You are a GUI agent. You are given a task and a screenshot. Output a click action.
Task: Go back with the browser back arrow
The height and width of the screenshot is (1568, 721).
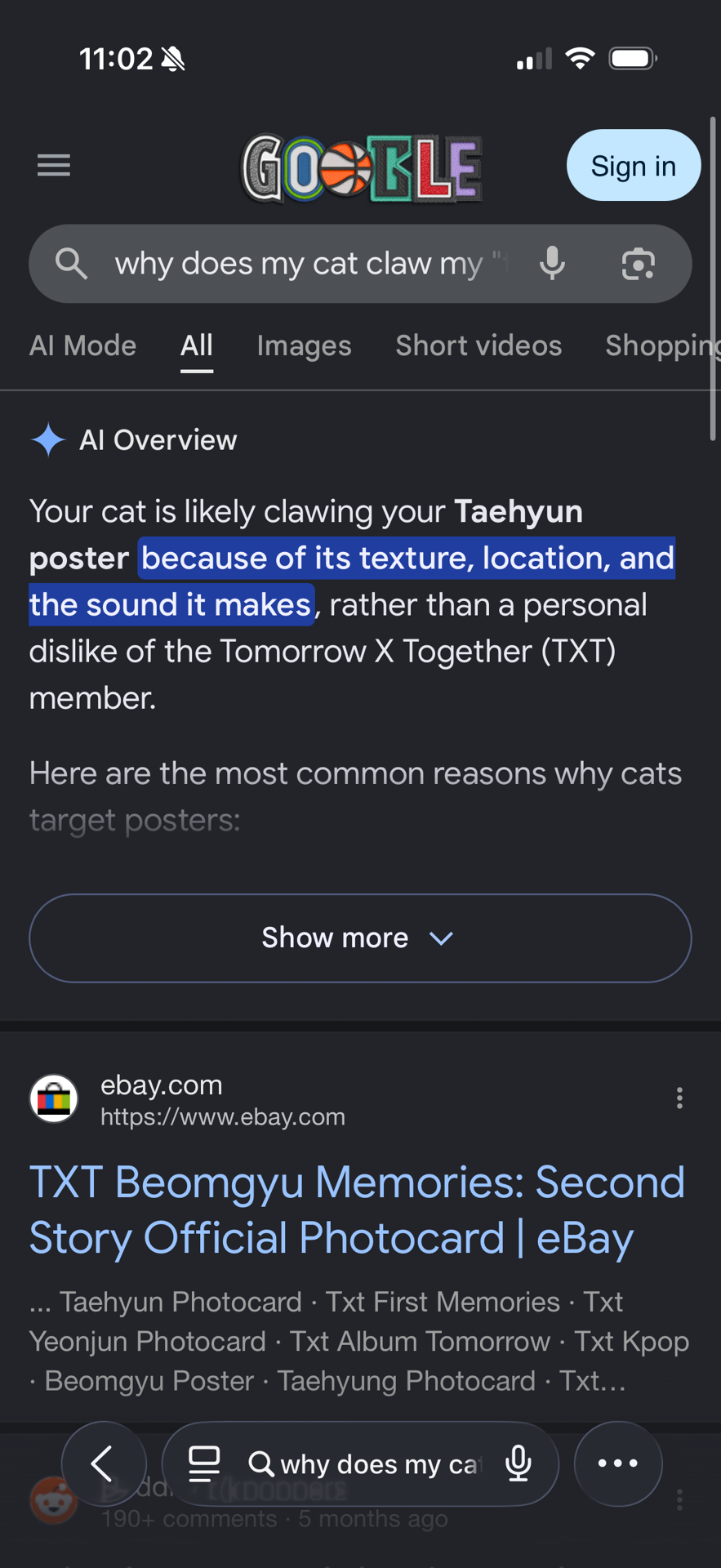pyautogui.click(x=104, y=1464)
